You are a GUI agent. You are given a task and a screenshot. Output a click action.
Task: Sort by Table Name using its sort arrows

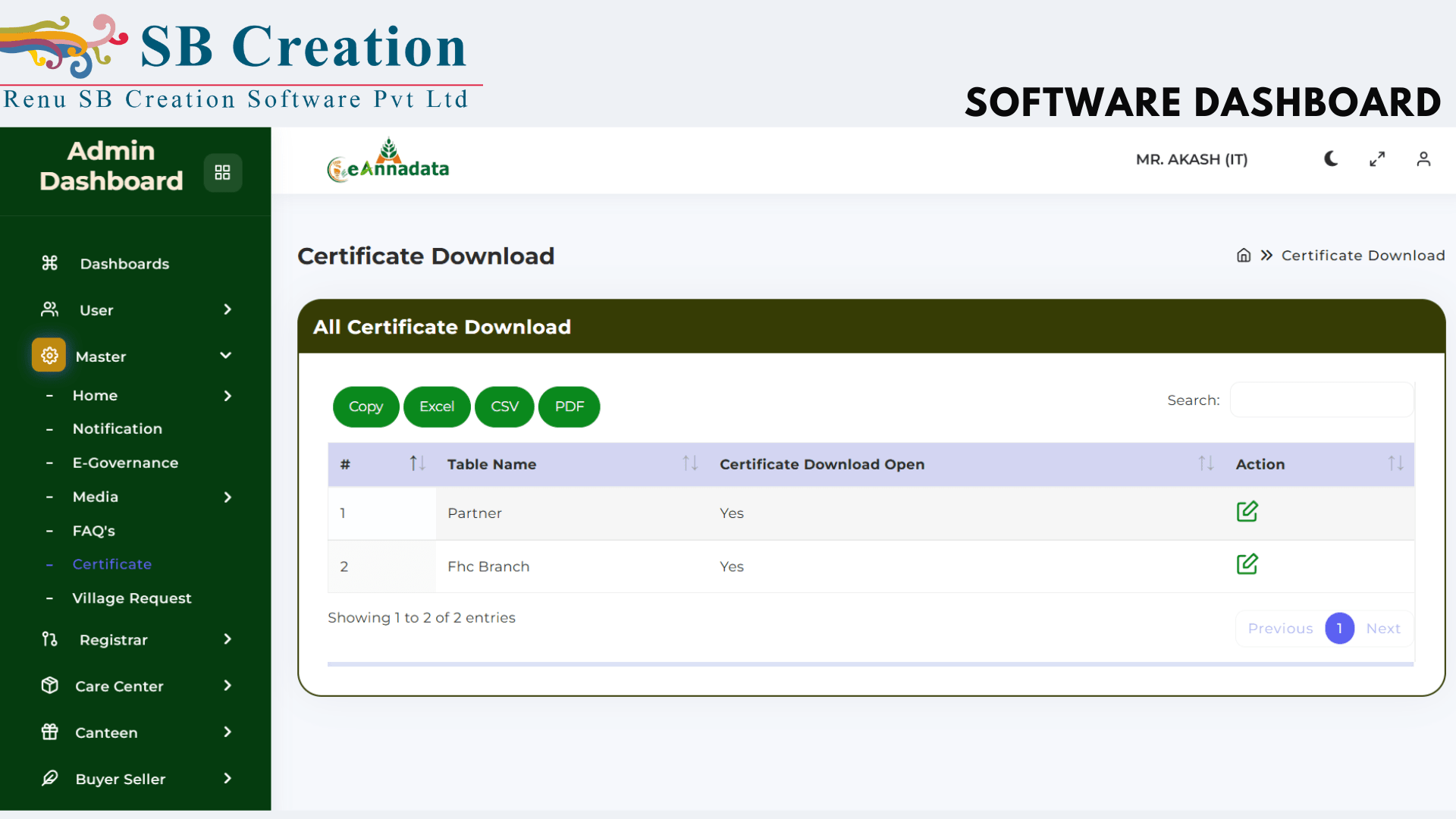click(x=690, y=463)
